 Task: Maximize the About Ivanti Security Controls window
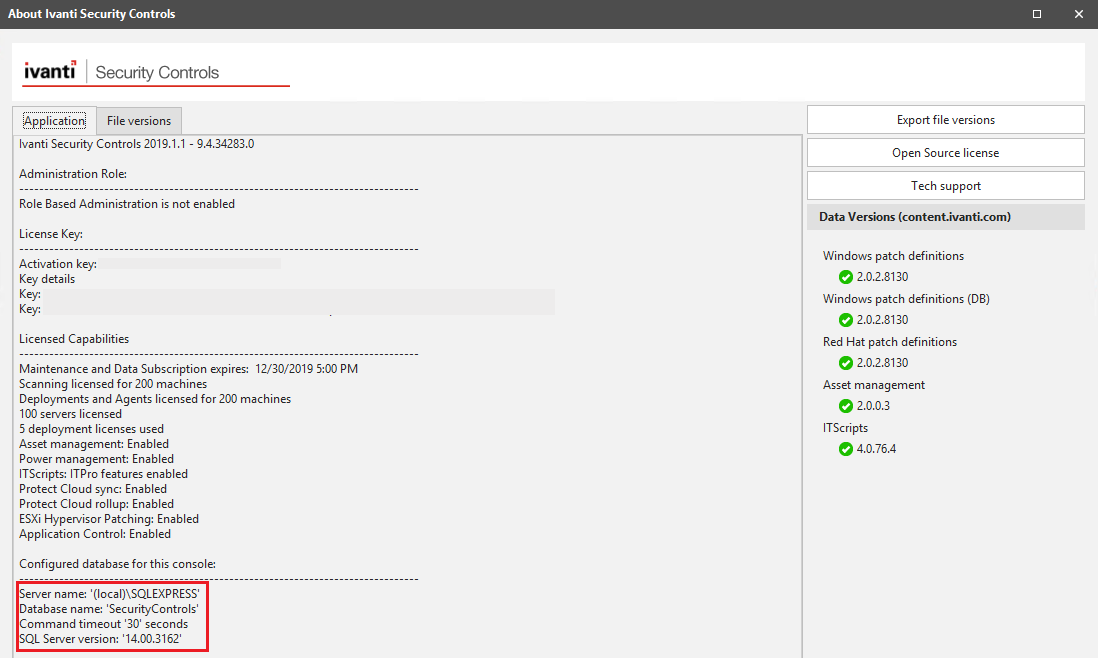pyautogui.click(x=1037, y=14)
